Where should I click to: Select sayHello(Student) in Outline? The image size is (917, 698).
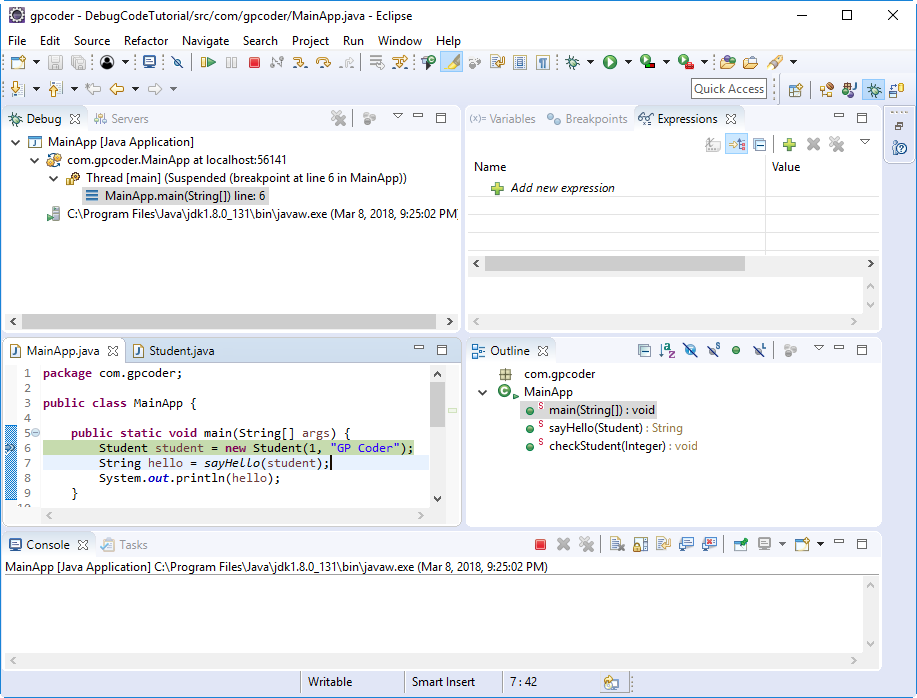tap(604, 428)
